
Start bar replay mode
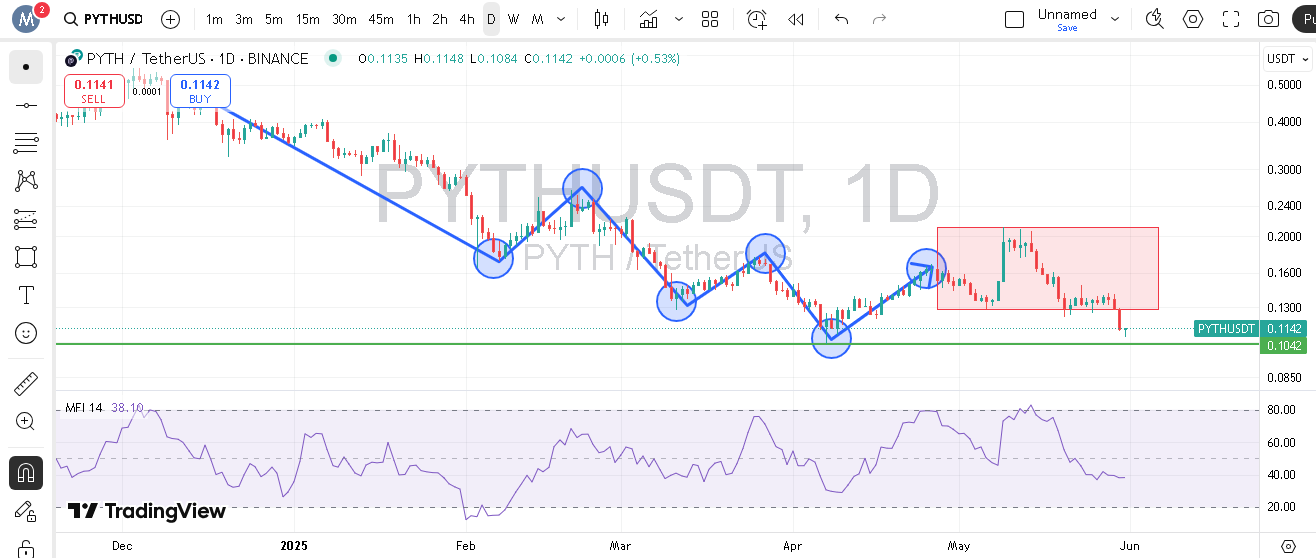(796, 19)
